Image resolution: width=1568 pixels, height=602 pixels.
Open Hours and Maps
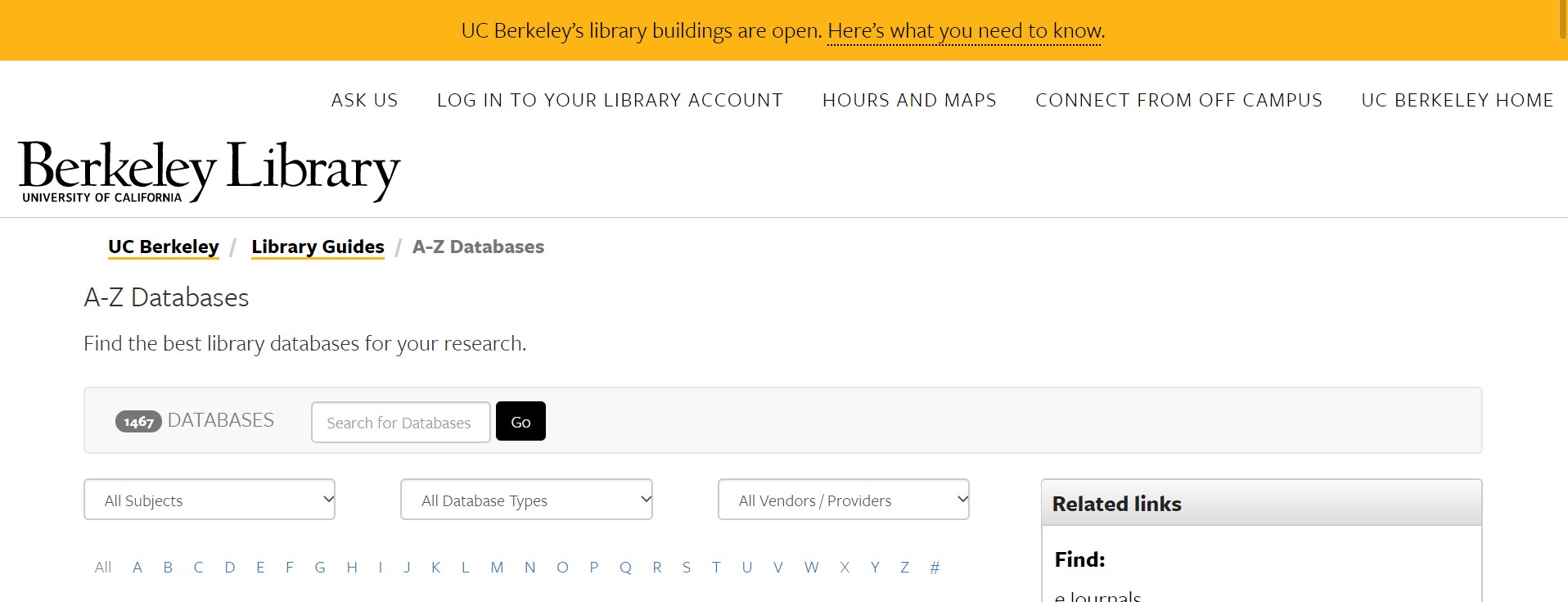(x=909, y=100)
